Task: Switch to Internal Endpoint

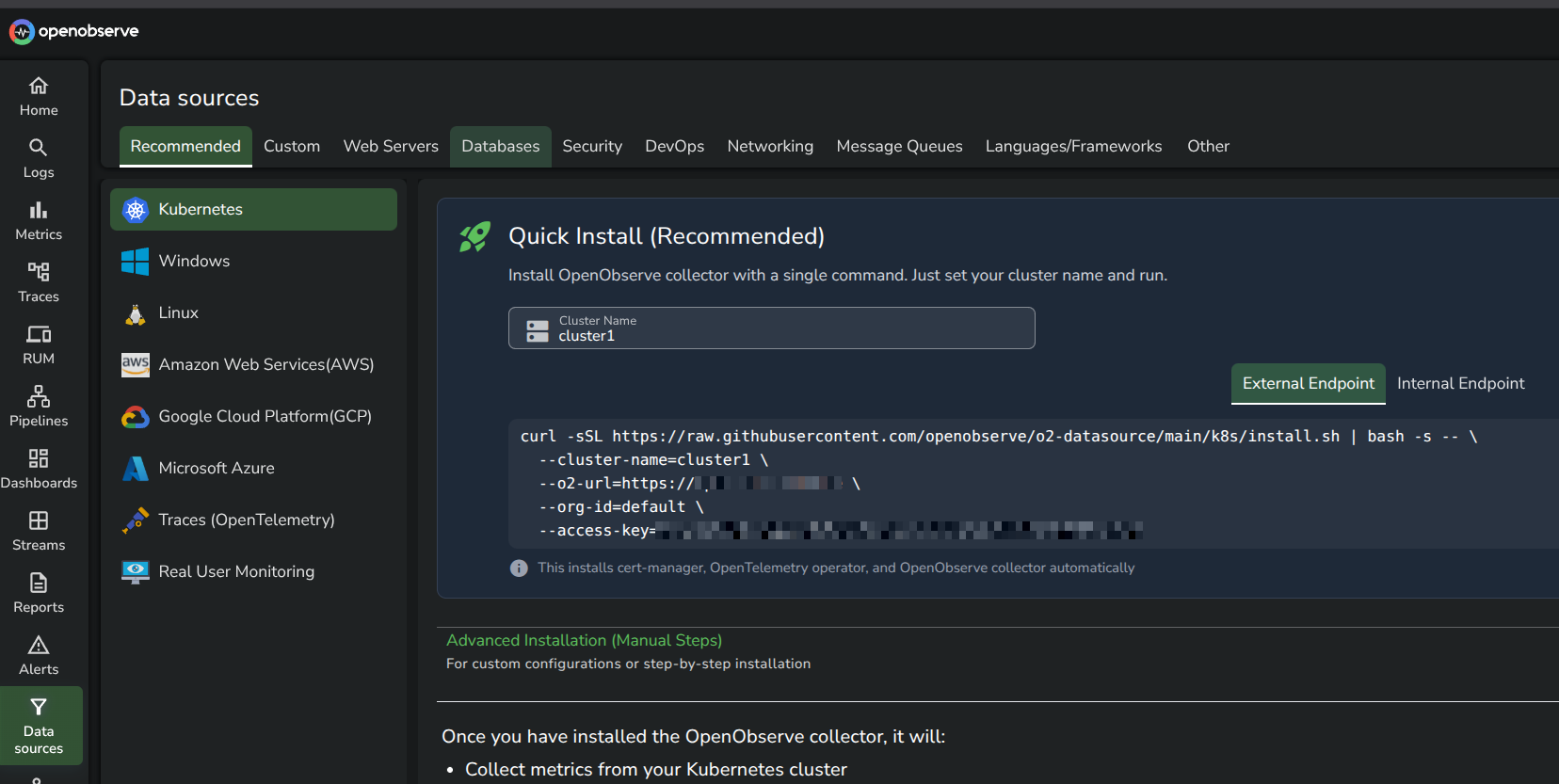Action: click(1460, 384)
